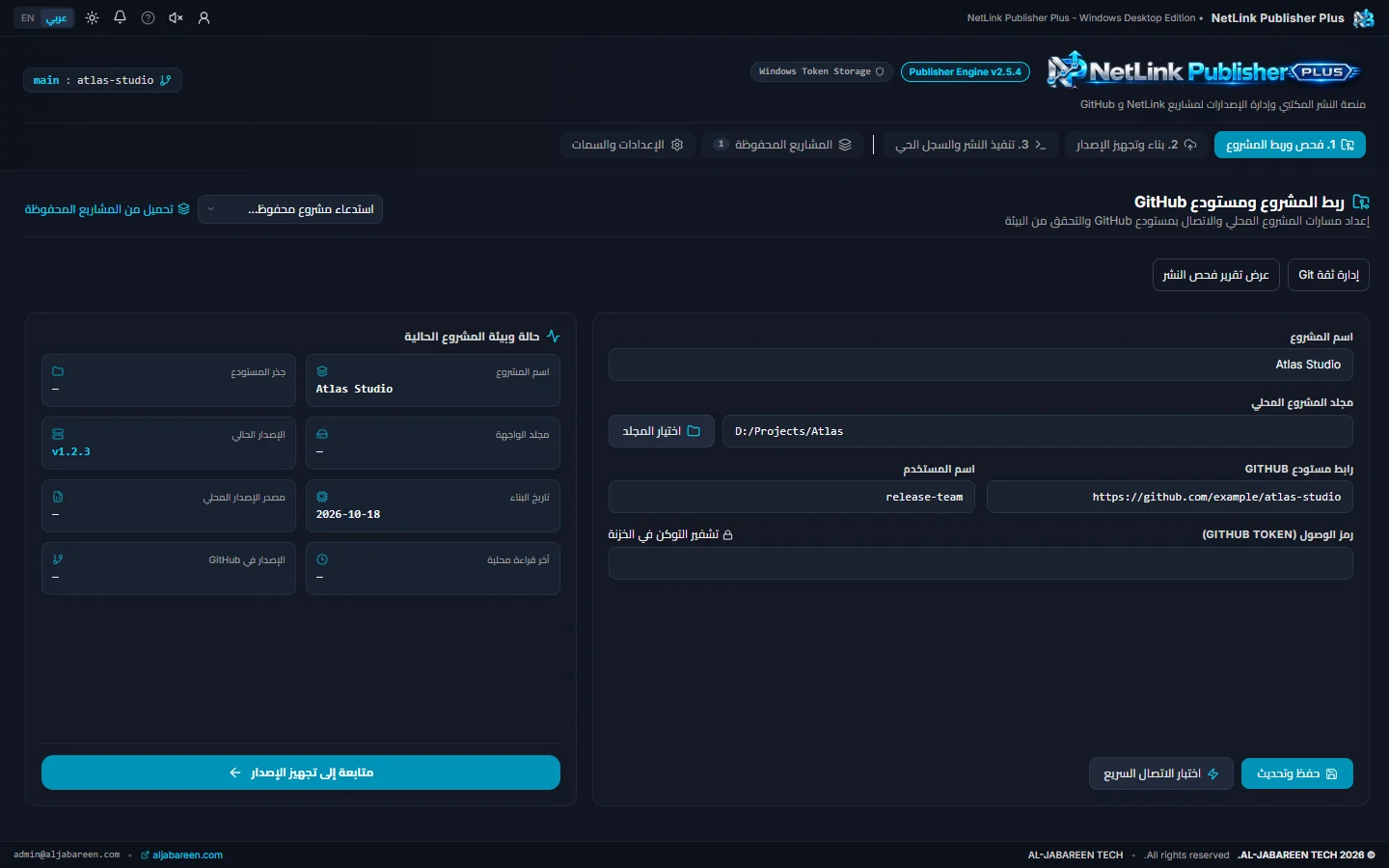
Task: Switch language to عربي
Action: pyautogui.click(x=57, y=18)
